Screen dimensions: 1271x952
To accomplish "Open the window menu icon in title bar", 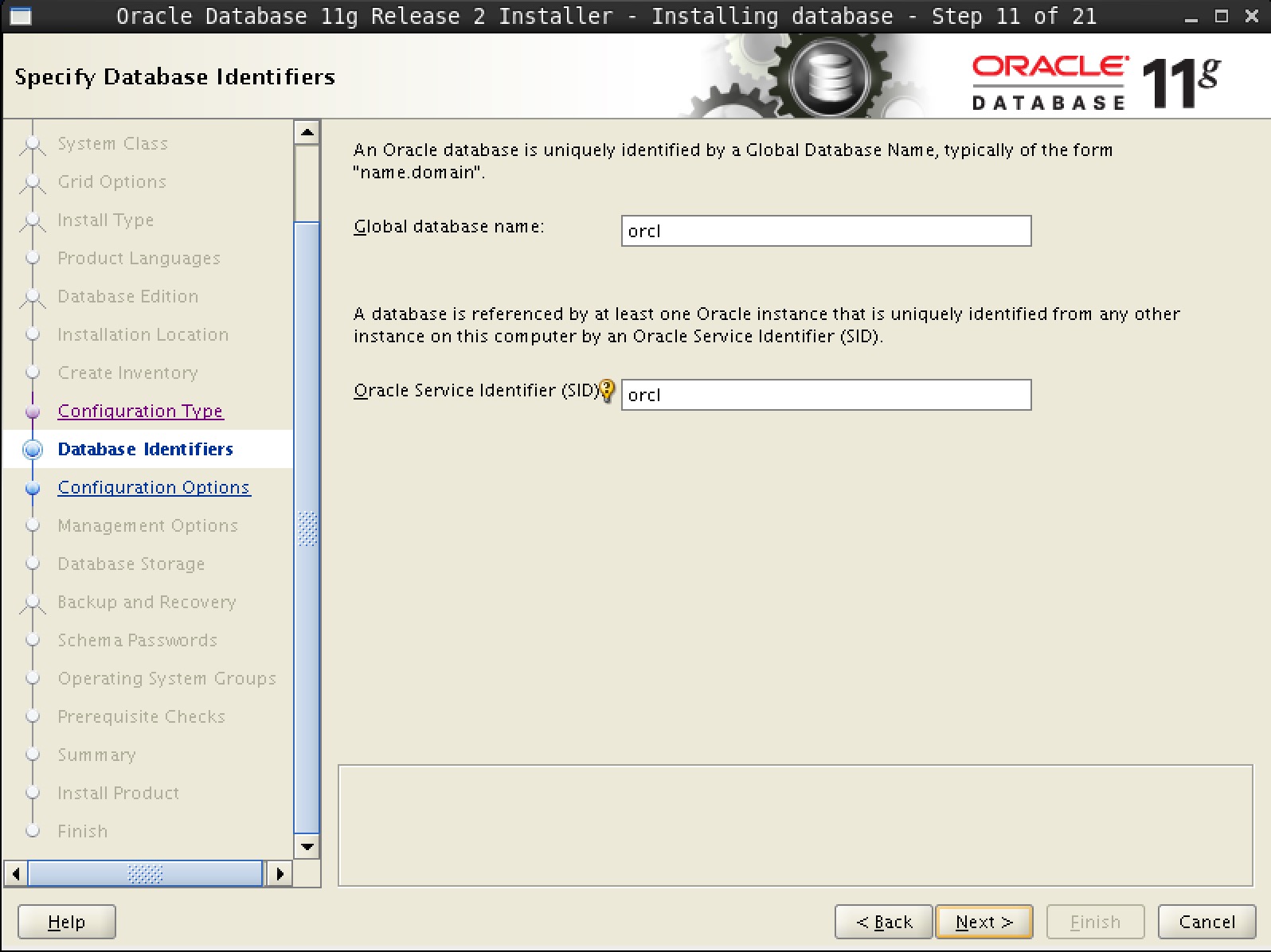I will (20, 16).
